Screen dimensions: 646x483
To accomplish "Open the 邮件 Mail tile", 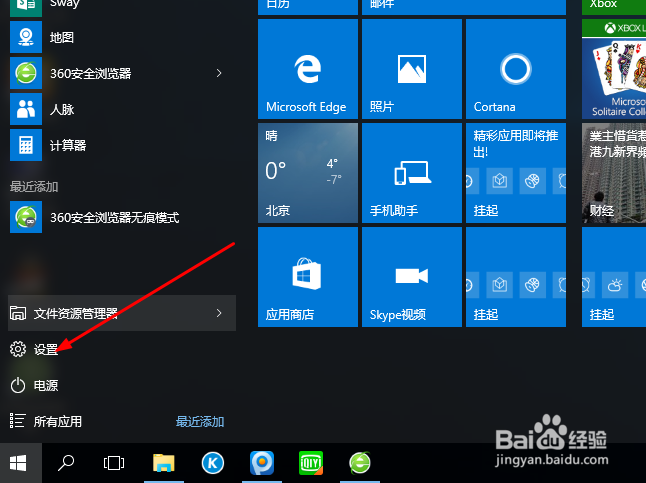I will pyautogui.click(x=464, y=7).
